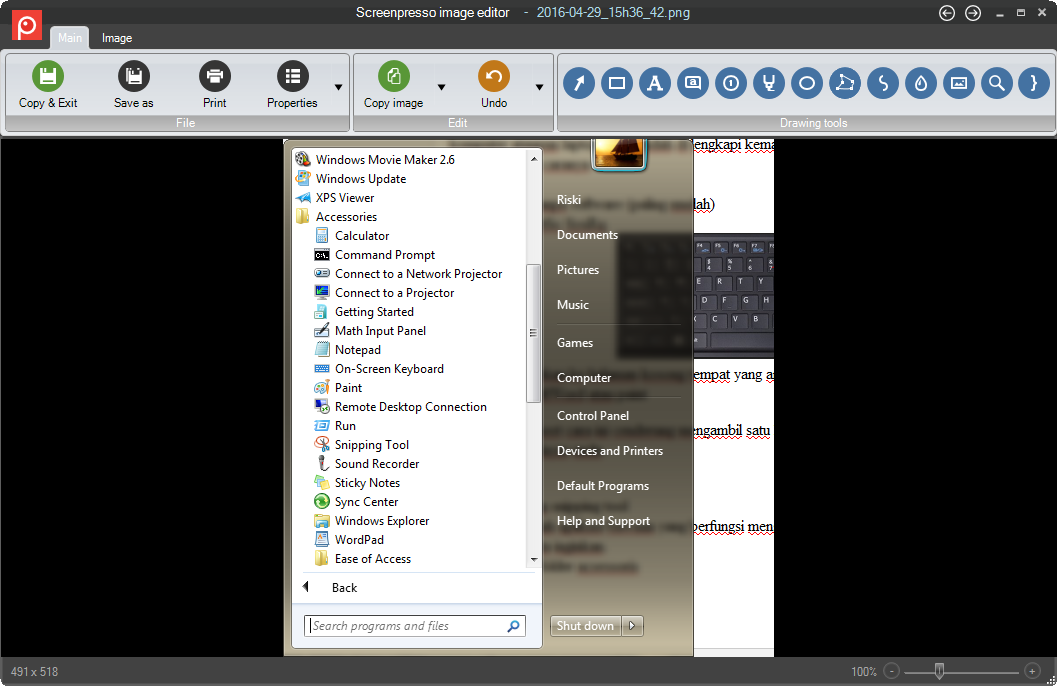Screen dimensions: 1057x686
Task: Click the Paint entry
Action: (349, 387)
